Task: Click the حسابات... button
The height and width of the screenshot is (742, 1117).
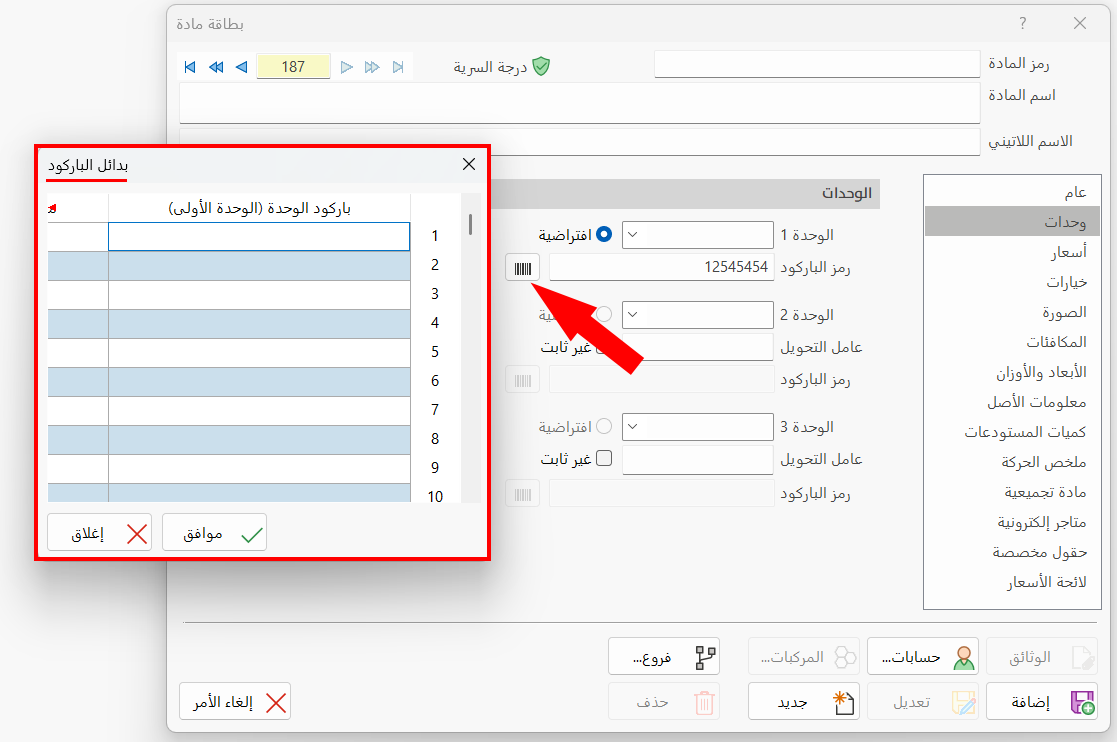Action: pos(923,657)
